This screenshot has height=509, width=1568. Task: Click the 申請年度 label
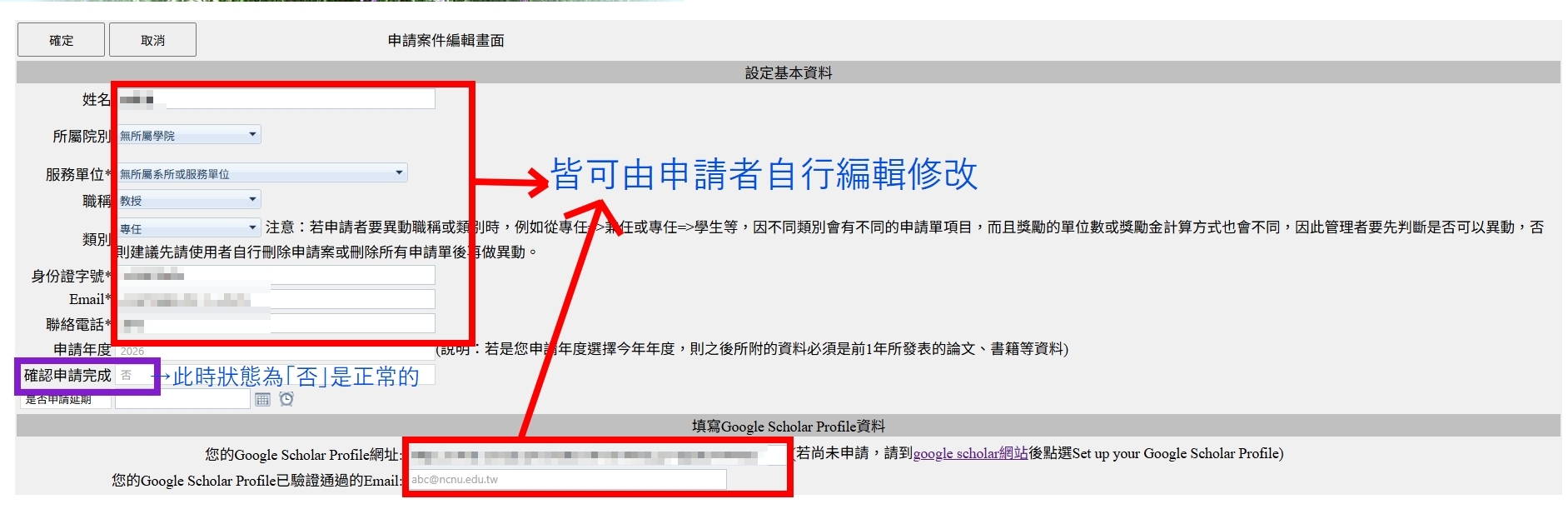click(82, 350)
